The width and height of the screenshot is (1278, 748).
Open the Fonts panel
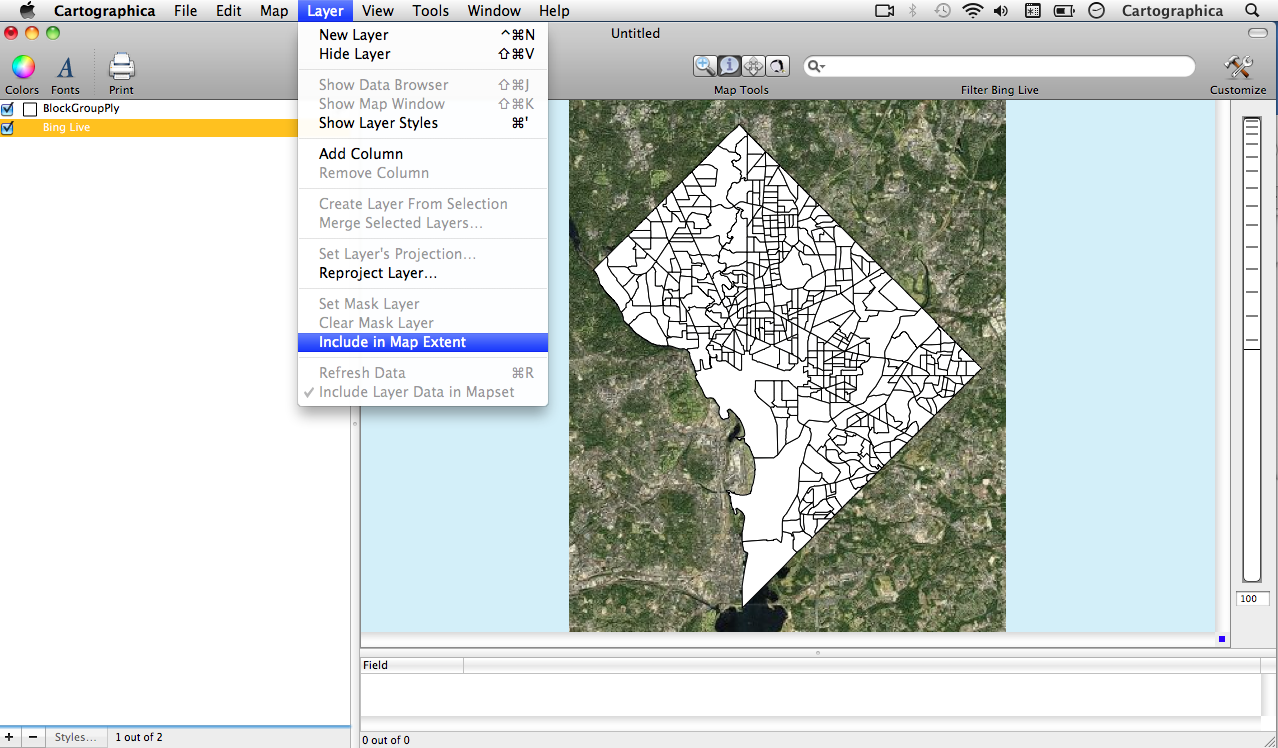click(x=65, y=68)
